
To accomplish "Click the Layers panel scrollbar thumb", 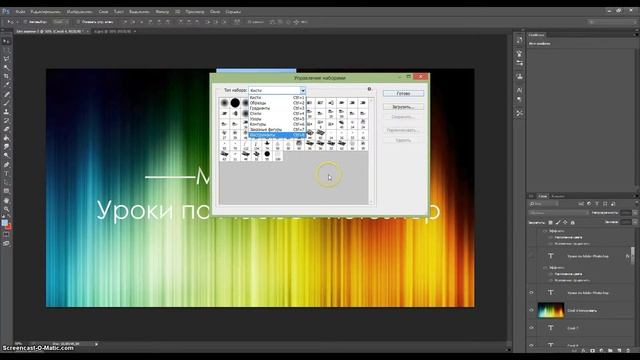I will pyautogui.click(x=633, y=255).
